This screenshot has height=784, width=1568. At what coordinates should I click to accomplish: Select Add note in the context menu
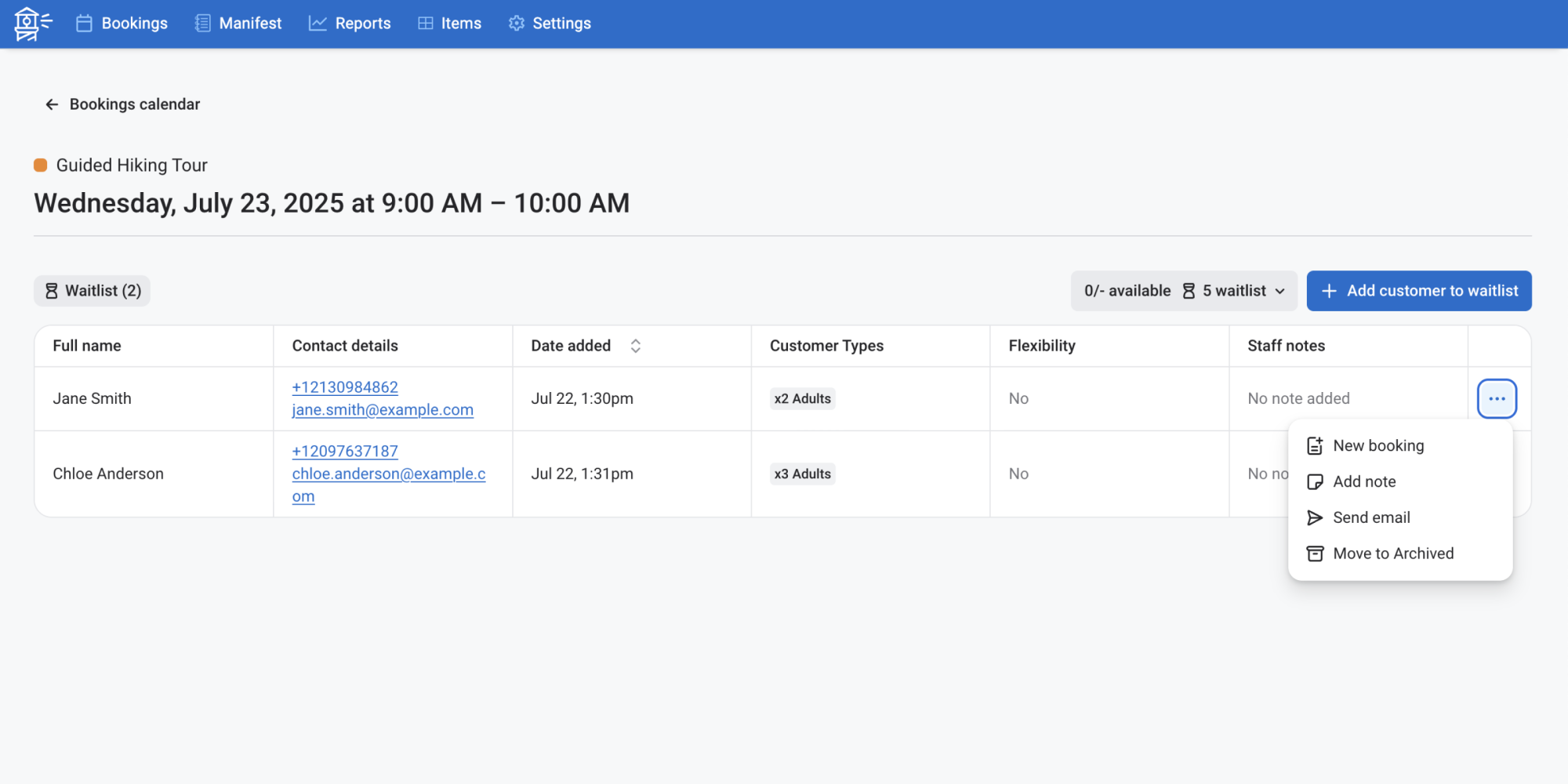1363,481
